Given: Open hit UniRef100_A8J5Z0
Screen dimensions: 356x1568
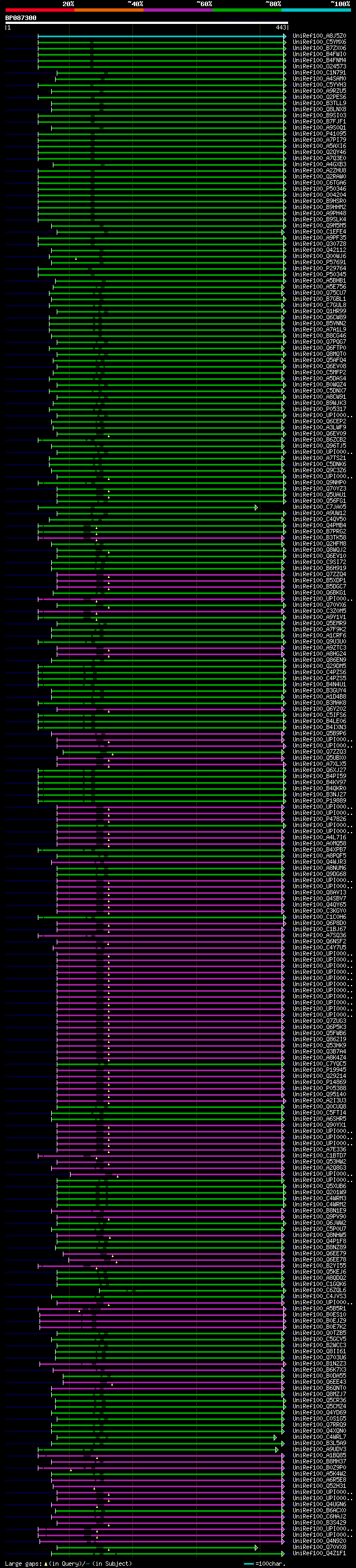Looking at the screenshot, I should pyautogui.click(x=319, y=36).
